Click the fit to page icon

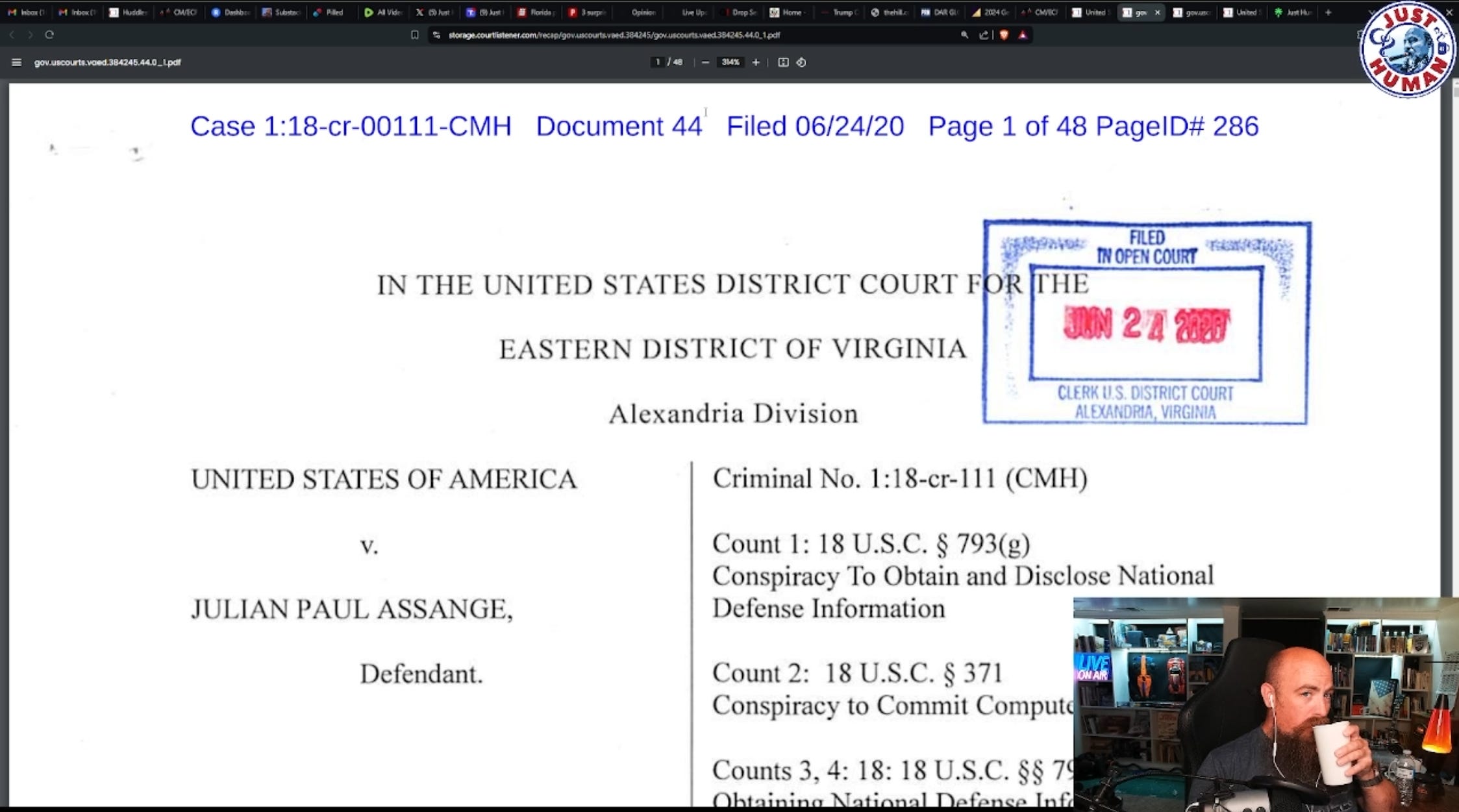783,62
